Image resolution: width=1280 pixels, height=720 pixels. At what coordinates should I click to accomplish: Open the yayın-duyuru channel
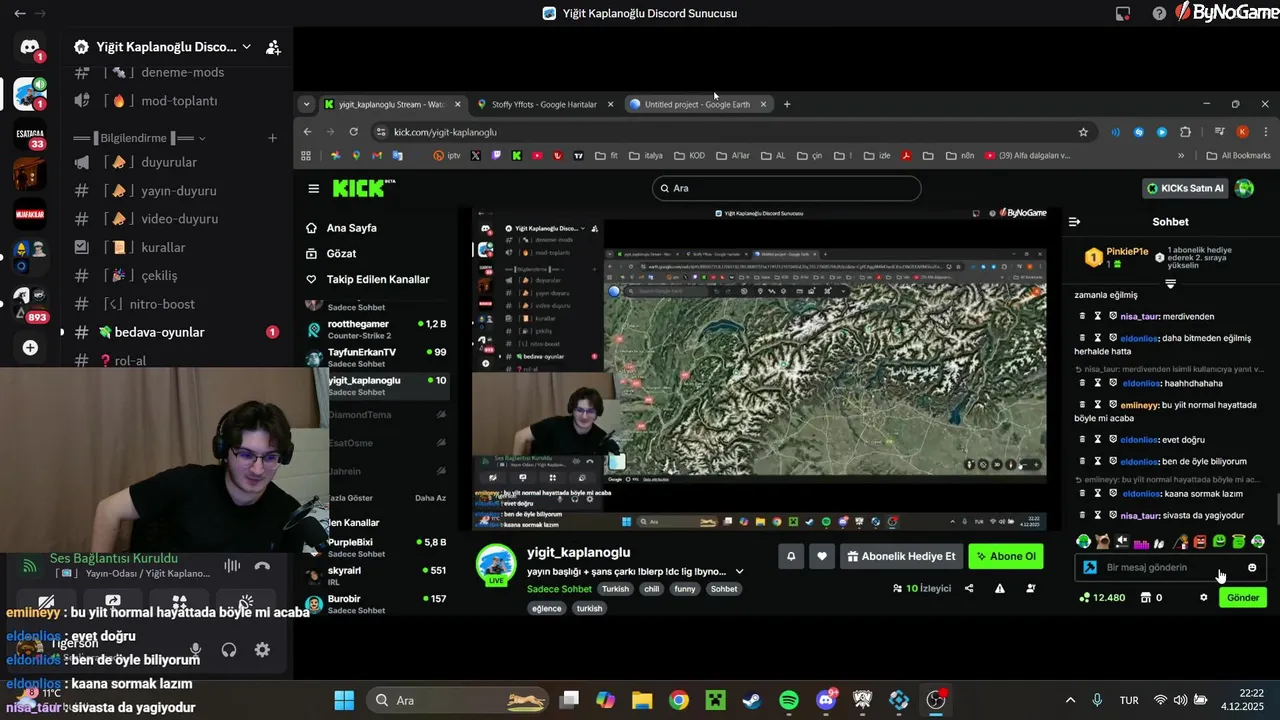[x=178, y=190]
